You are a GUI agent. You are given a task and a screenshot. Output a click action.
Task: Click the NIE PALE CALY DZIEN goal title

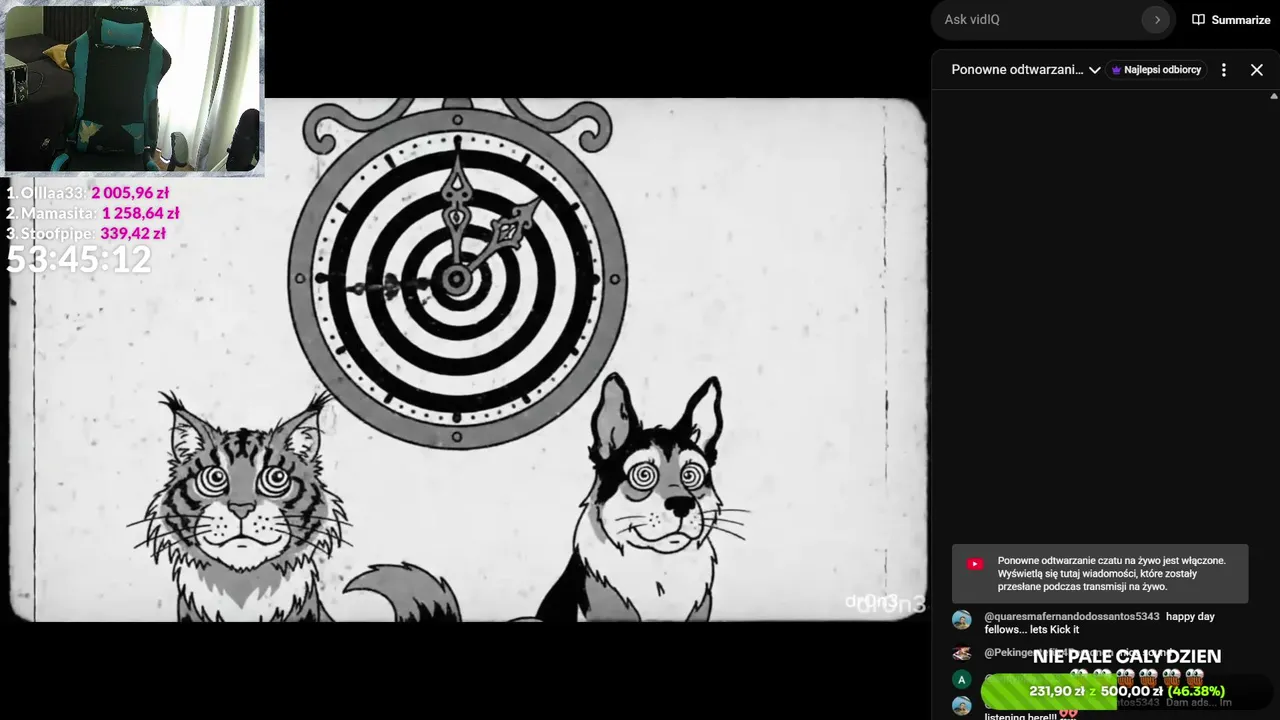coord(1127,656)
